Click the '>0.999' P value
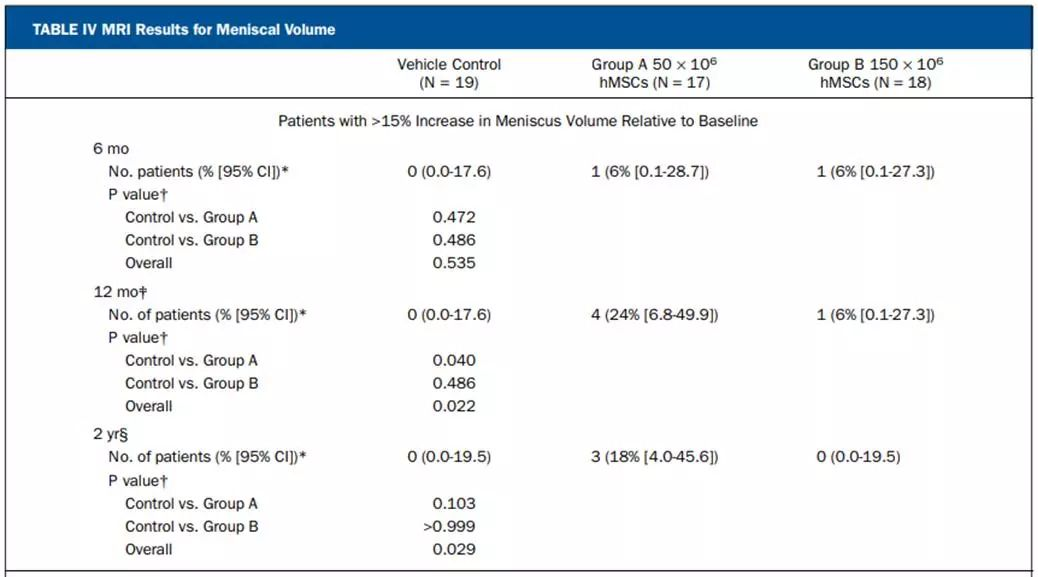 coord(450,526)
